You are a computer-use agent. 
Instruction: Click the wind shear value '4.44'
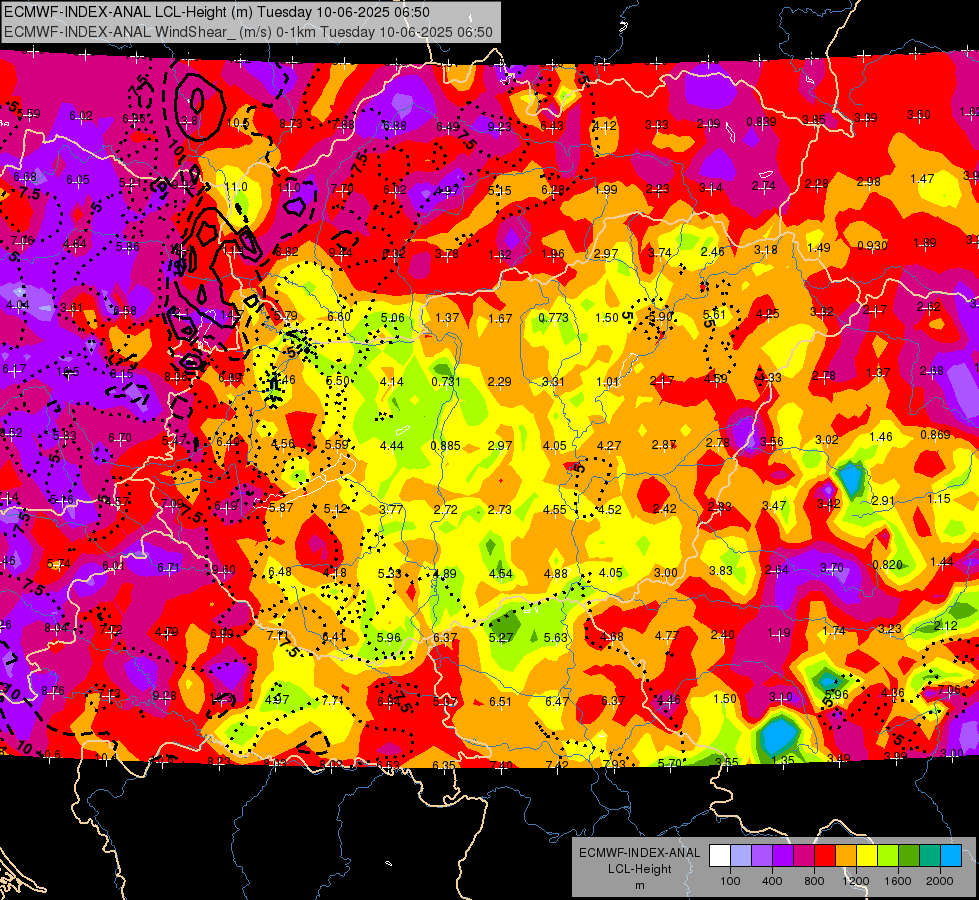pyautogui.click(x=392, y=446)
